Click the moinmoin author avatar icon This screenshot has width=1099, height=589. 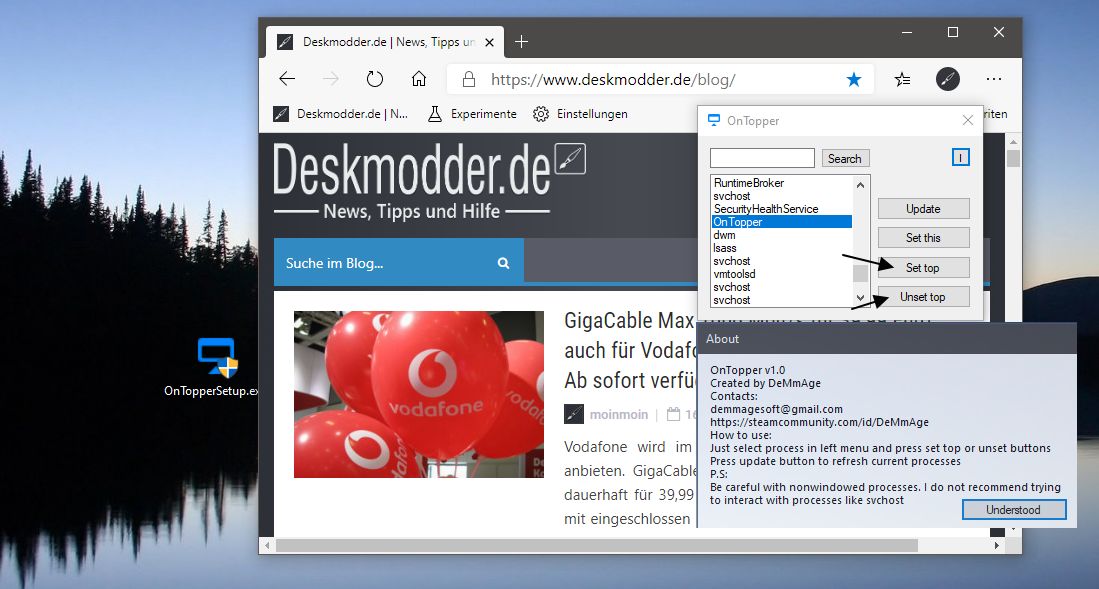click(574, 414)
